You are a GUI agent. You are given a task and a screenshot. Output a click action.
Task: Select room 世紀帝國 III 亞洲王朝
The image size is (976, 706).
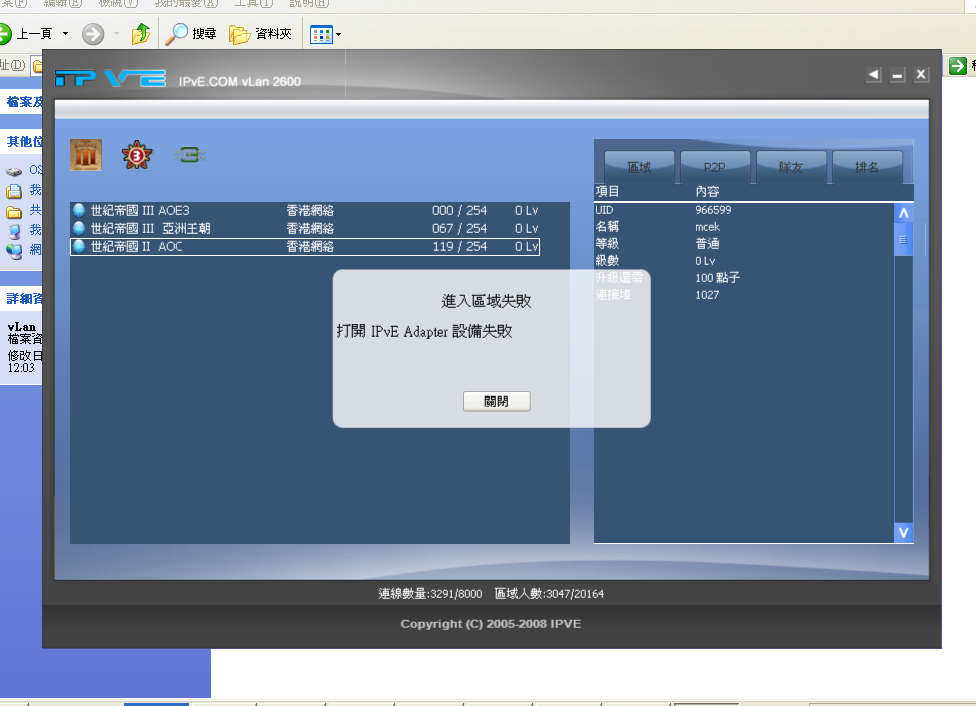[x=305, y=228]
